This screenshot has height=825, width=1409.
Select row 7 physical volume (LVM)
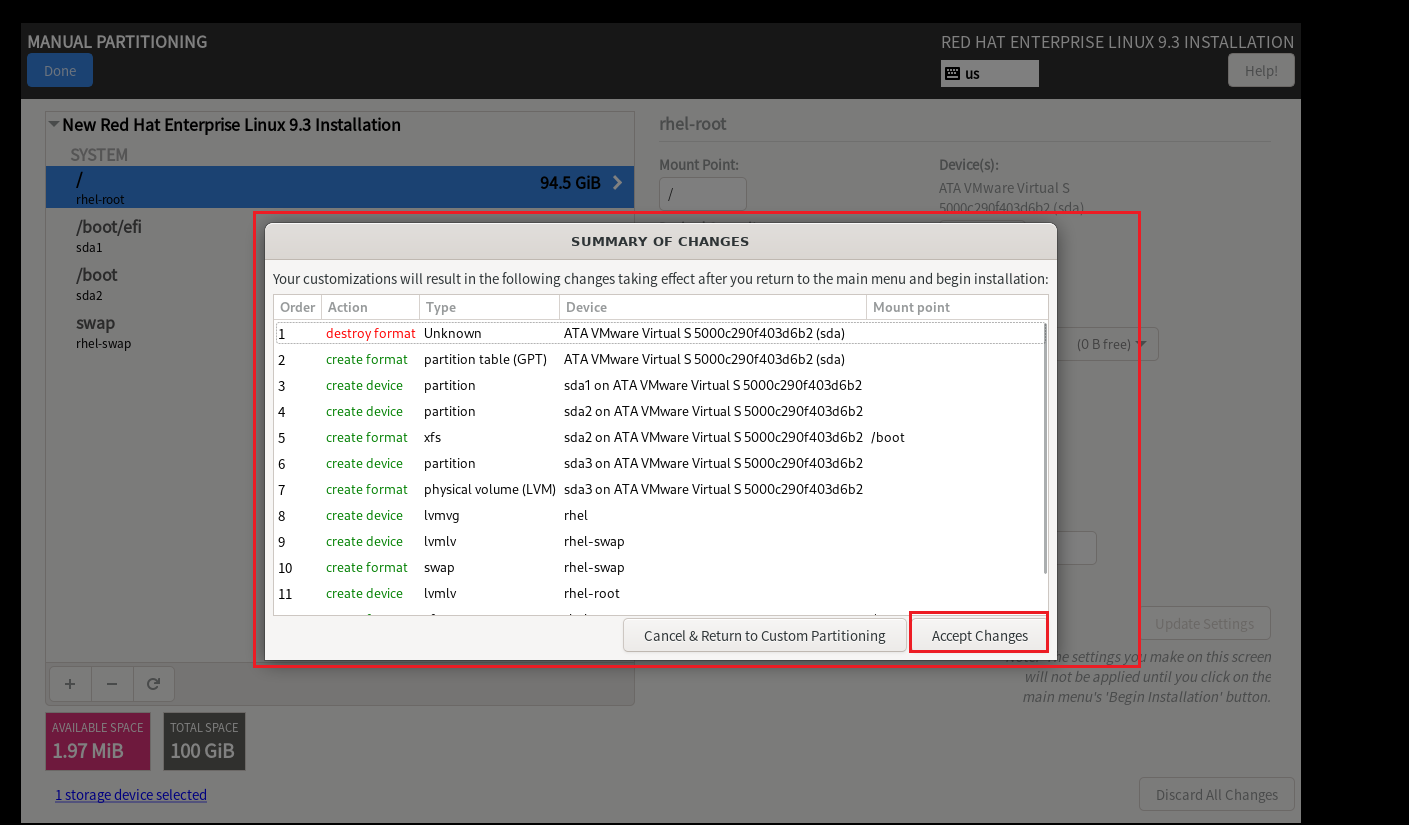click(x=659, y=489)
